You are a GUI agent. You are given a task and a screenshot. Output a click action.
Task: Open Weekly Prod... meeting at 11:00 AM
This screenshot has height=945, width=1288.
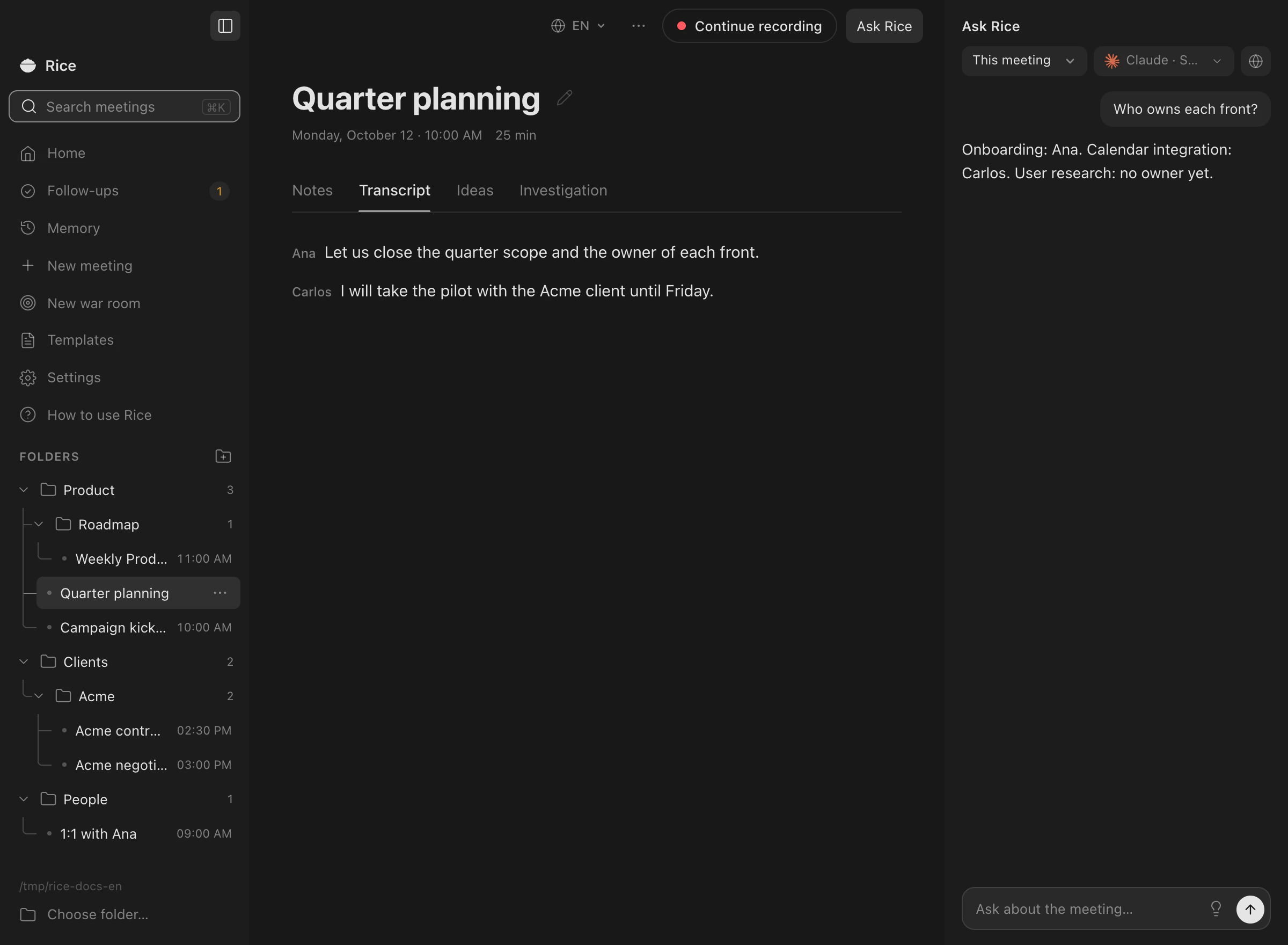(146, 558)
